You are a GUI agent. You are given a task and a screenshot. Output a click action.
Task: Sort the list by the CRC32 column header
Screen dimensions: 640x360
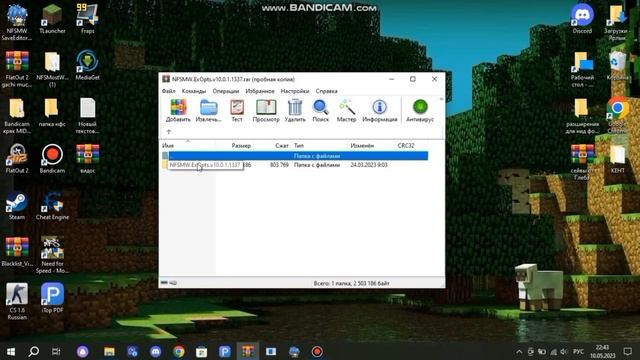click(411, 145)
